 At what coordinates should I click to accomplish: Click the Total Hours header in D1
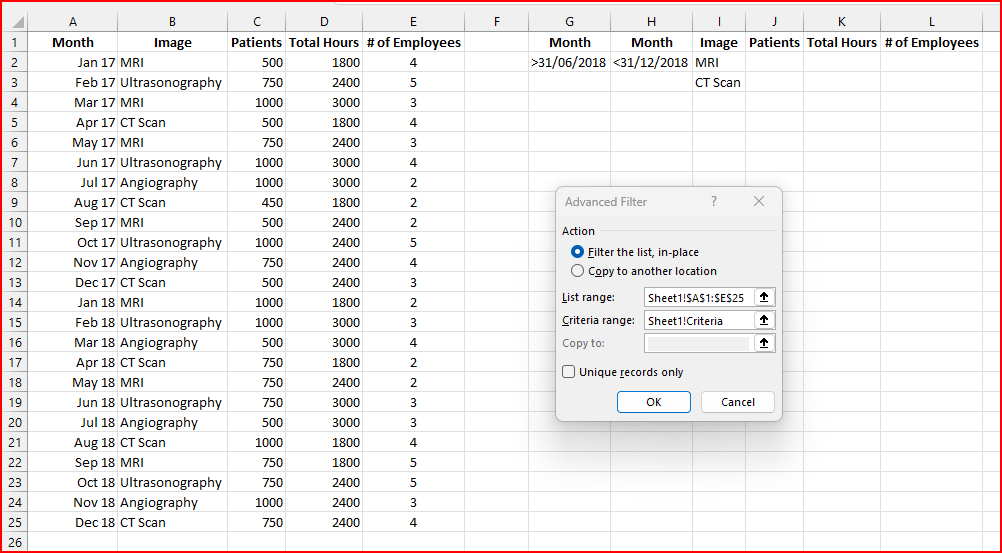pos(324,43)
